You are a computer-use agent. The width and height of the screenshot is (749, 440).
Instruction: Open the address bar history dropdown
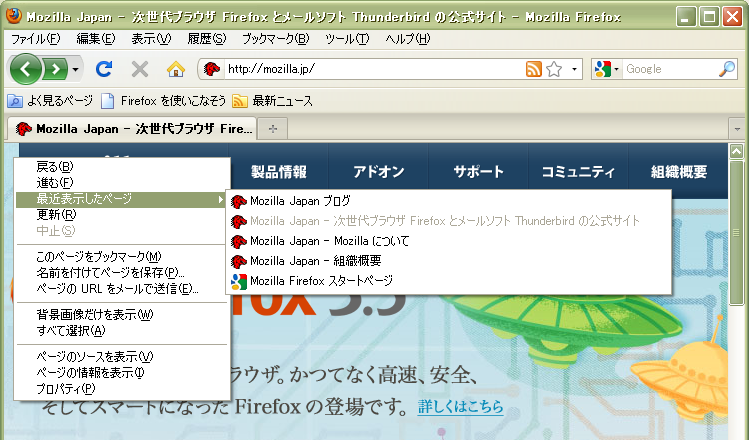574,69
